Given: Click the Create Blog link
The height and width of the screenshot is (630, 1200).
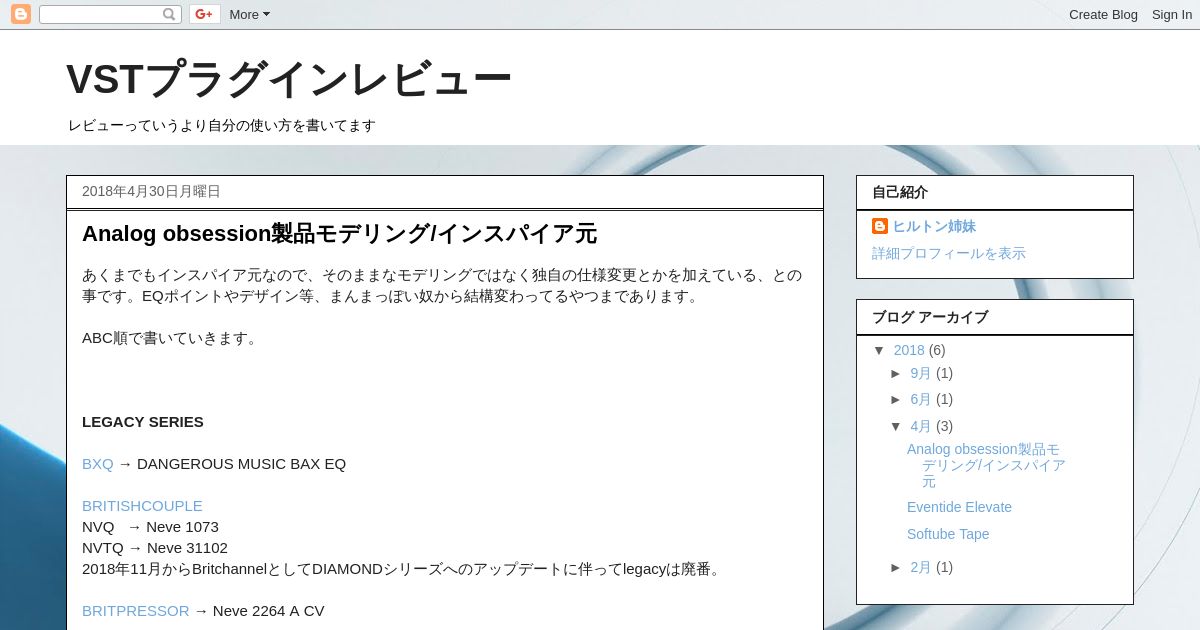Looking at the screenshot, I should click(1103, 14).
